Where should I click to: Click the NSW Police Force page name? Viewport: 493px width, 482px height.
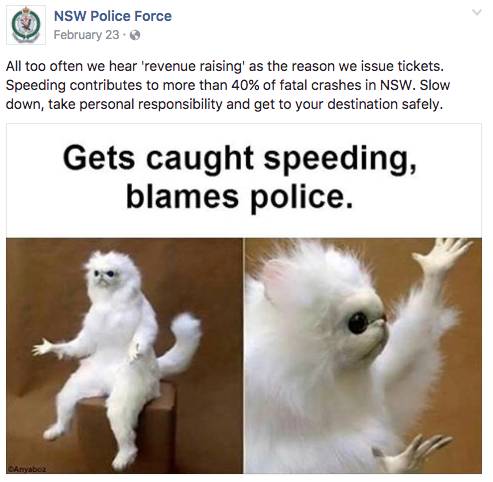coord(113,16)
